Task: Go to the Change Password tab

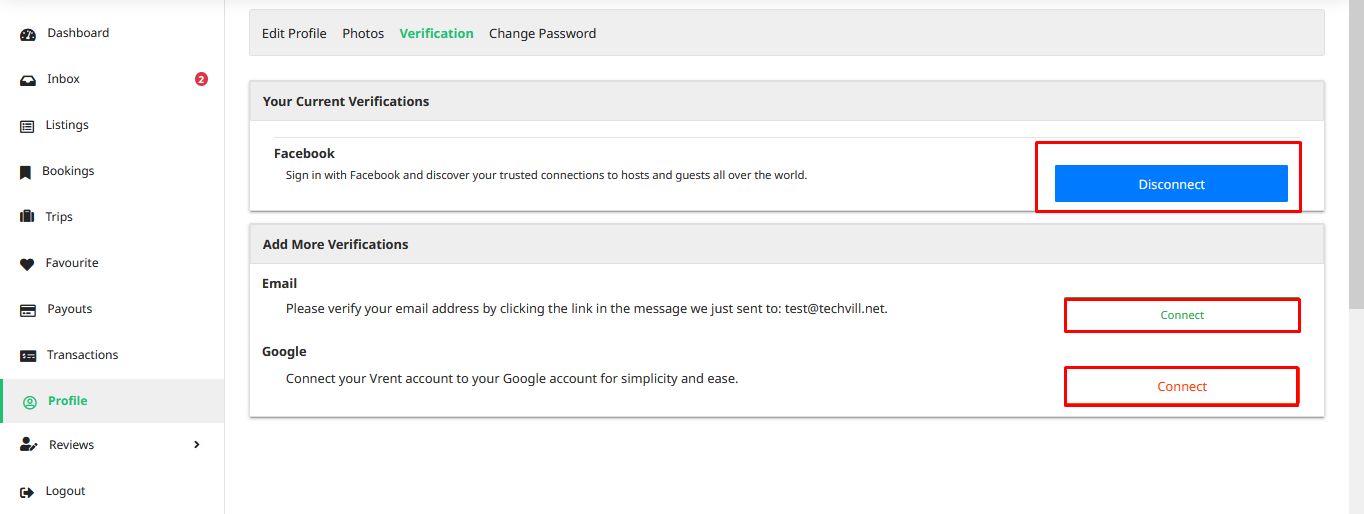Action: tap(542, 33)
